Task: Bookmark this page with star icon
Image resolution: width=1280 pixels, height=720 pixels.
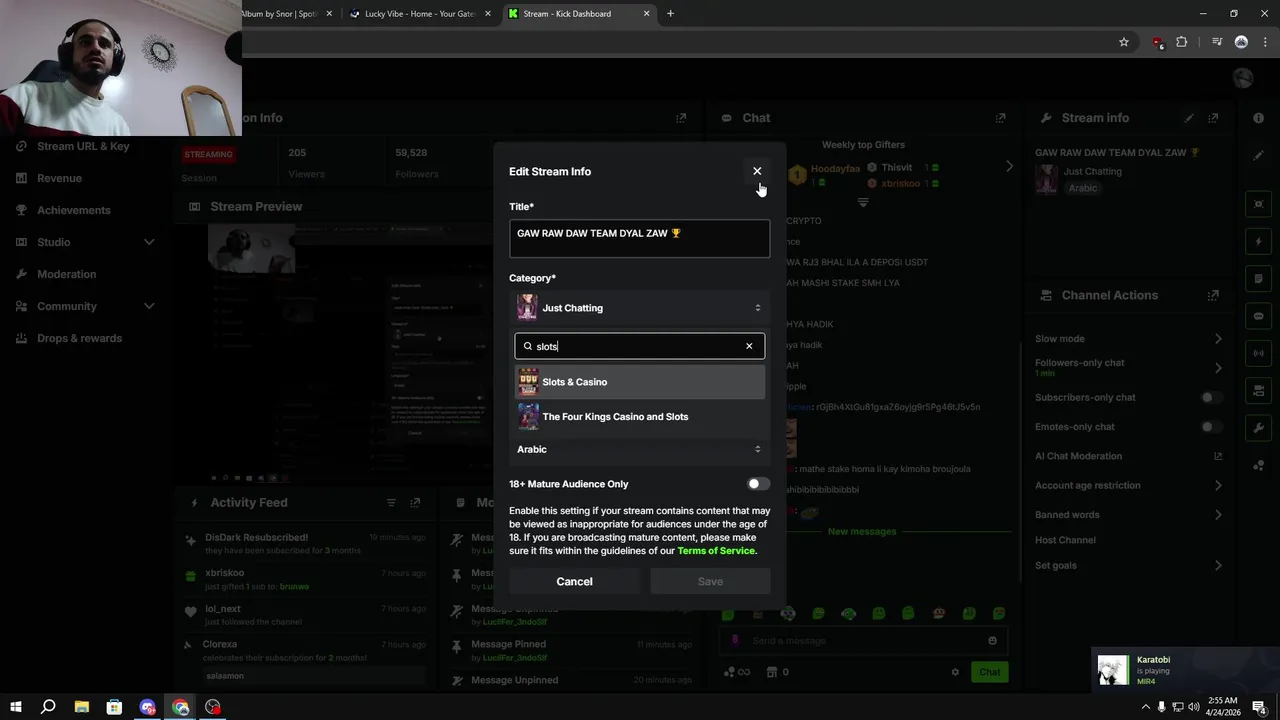Action: (1124, 42)
